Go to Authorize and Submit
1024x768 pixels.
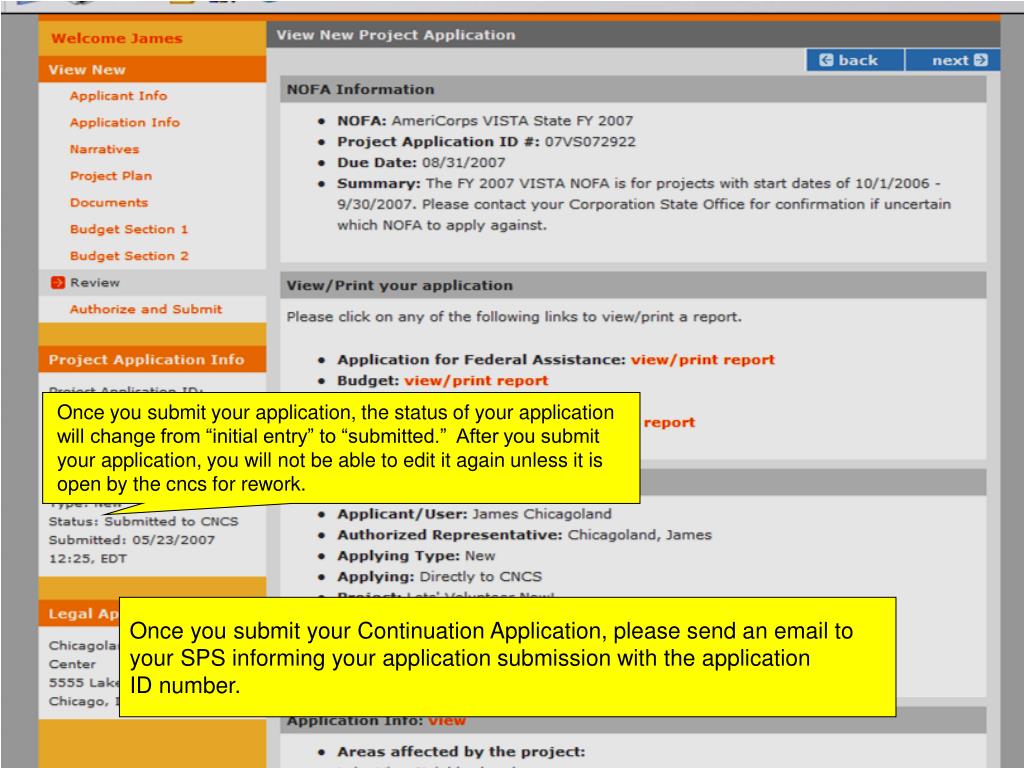[x=146, y=309]
